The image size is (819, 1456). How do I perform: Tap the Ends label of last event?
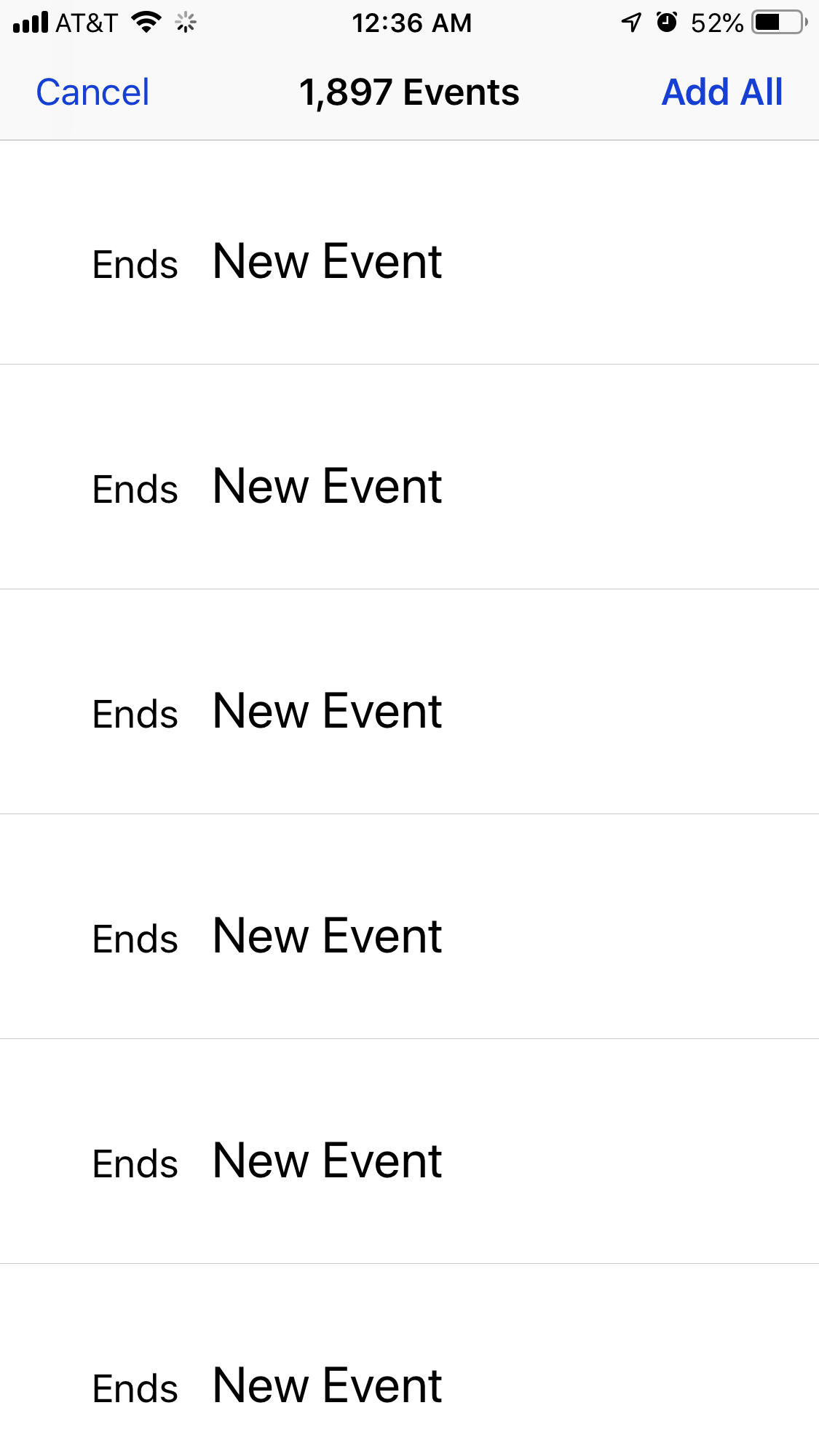[x=135, y=1388]
